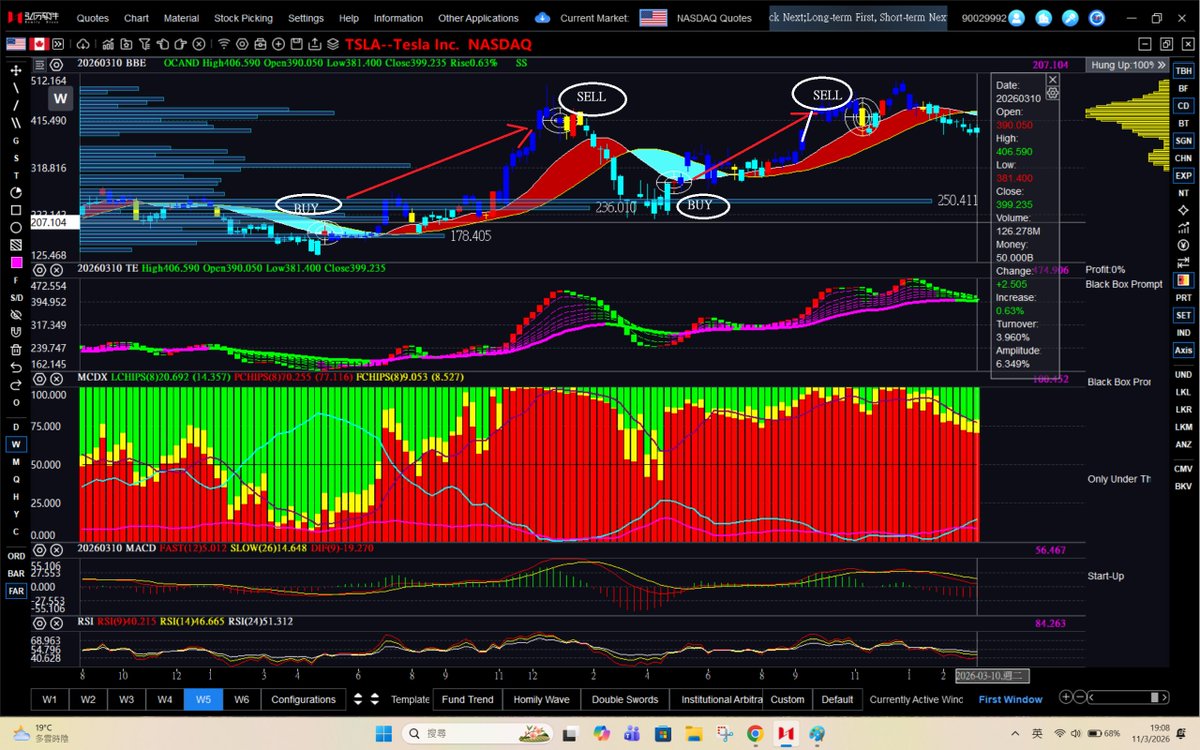The image size is (1200, 750).
Task: Select the T text annotation tool
Action: (x=16, y=175)
